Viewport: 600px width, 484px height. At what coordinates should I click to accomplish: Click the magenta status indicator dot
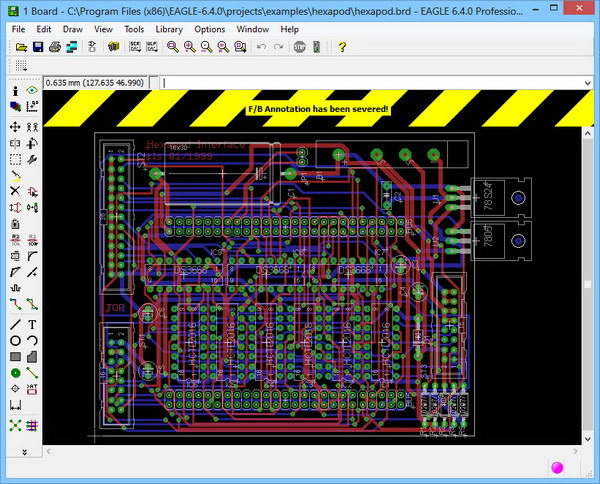557,468
